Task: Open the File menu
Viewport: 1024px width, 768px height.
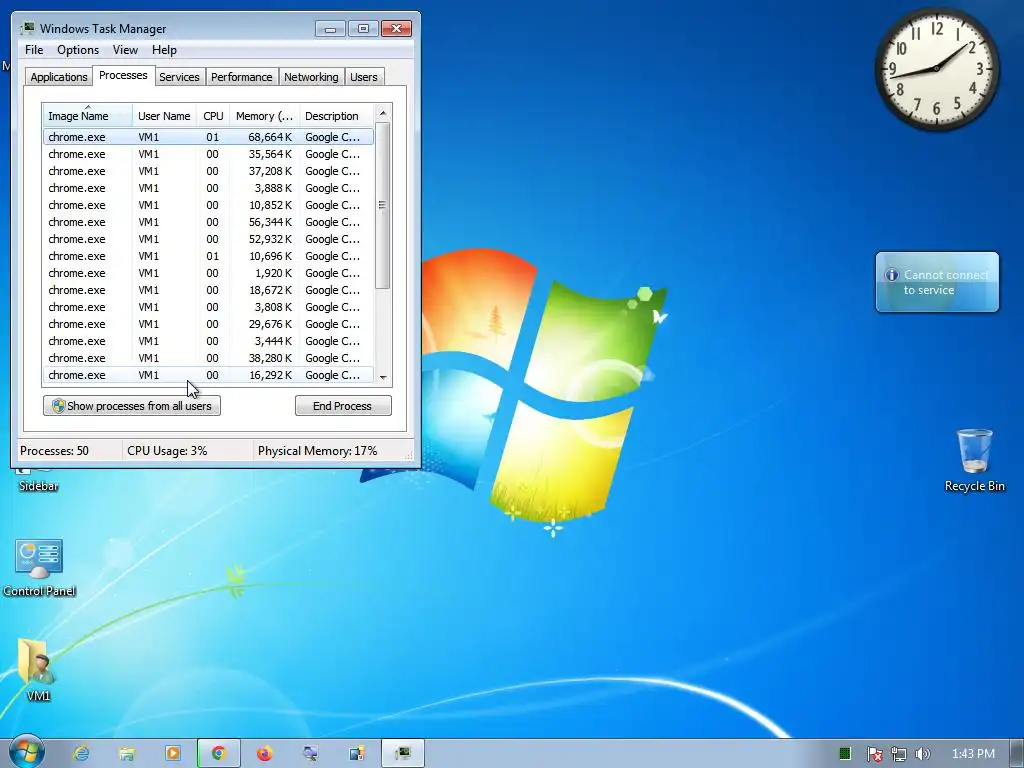Action: (34, 50)
